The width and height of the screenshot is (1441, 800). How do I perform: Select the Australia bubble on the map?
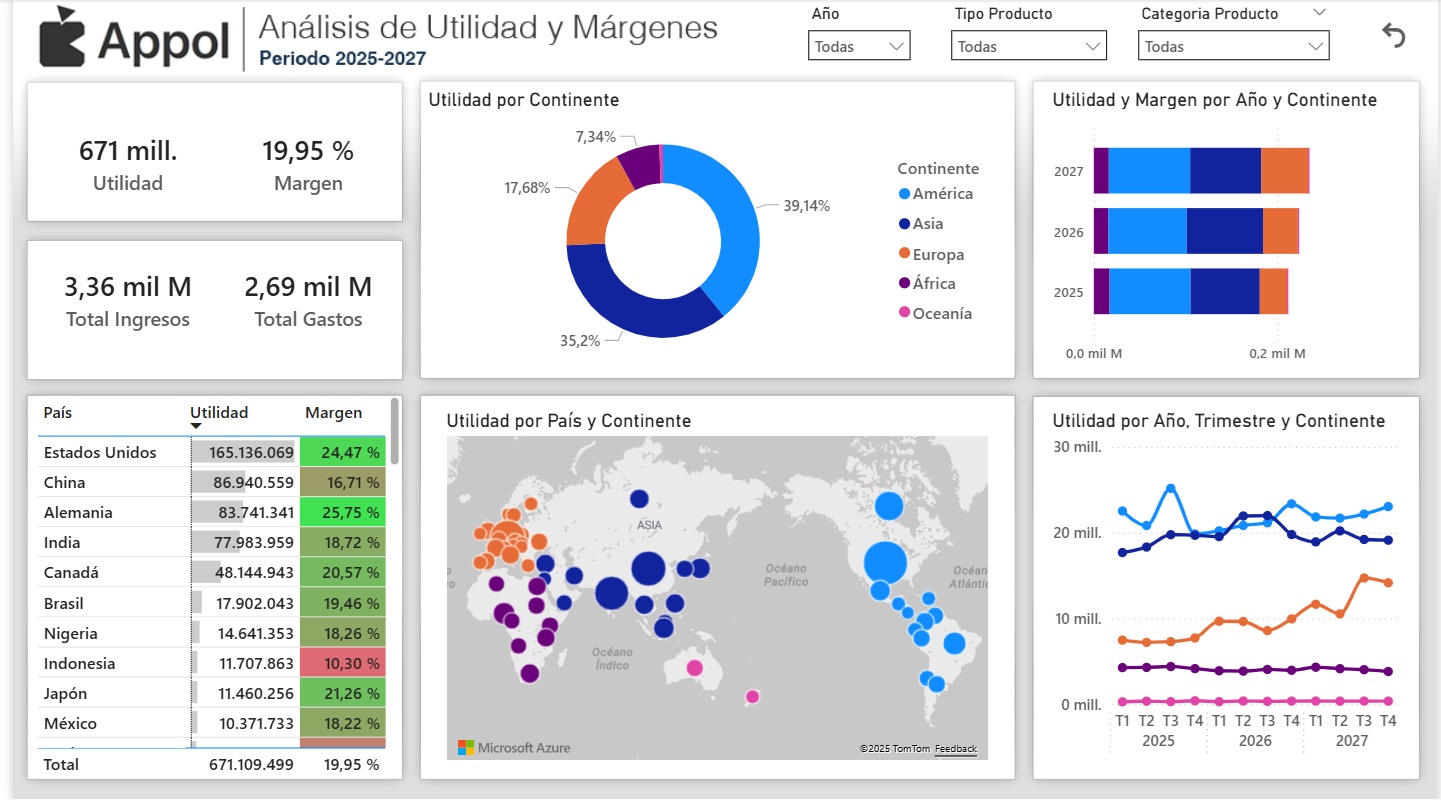694,667
